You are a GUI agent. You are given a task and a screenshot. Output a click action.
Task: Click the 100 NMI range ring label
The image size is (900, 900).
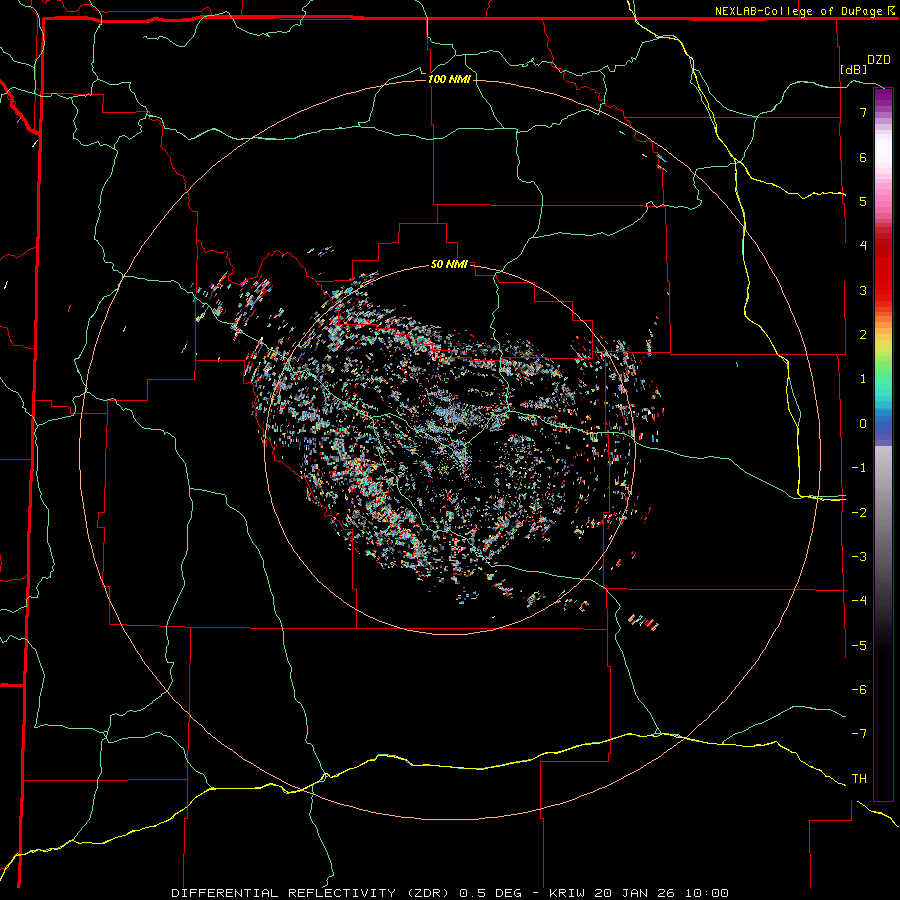(x=449, y=79)
